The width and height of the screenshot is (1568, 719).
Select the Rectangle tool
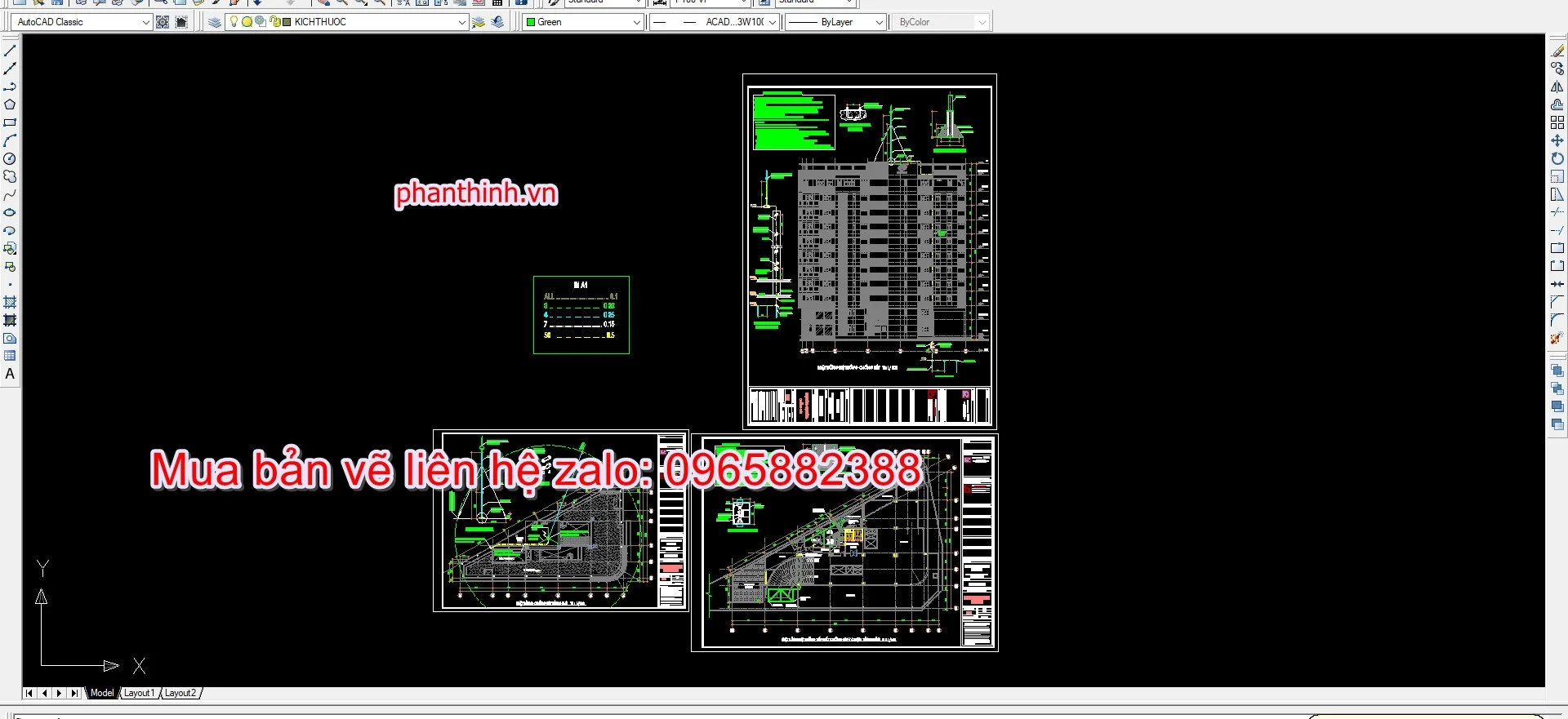pyautogui.click(x=10, y=122)
